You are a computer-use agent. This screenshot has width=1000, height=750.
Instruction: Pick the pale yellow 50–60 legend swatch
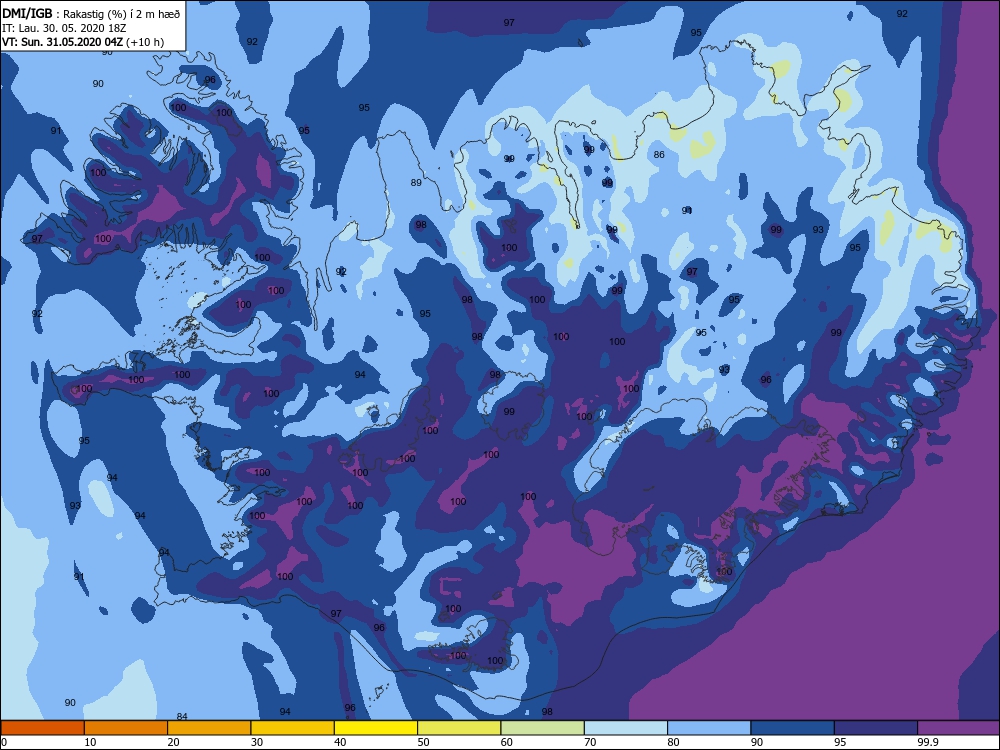[459, 728]
